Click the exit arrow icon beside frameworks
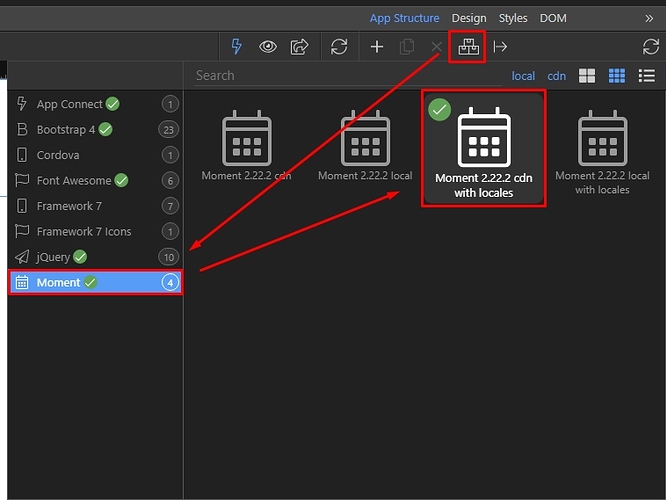Screen dimensions: 666x500 500,47
